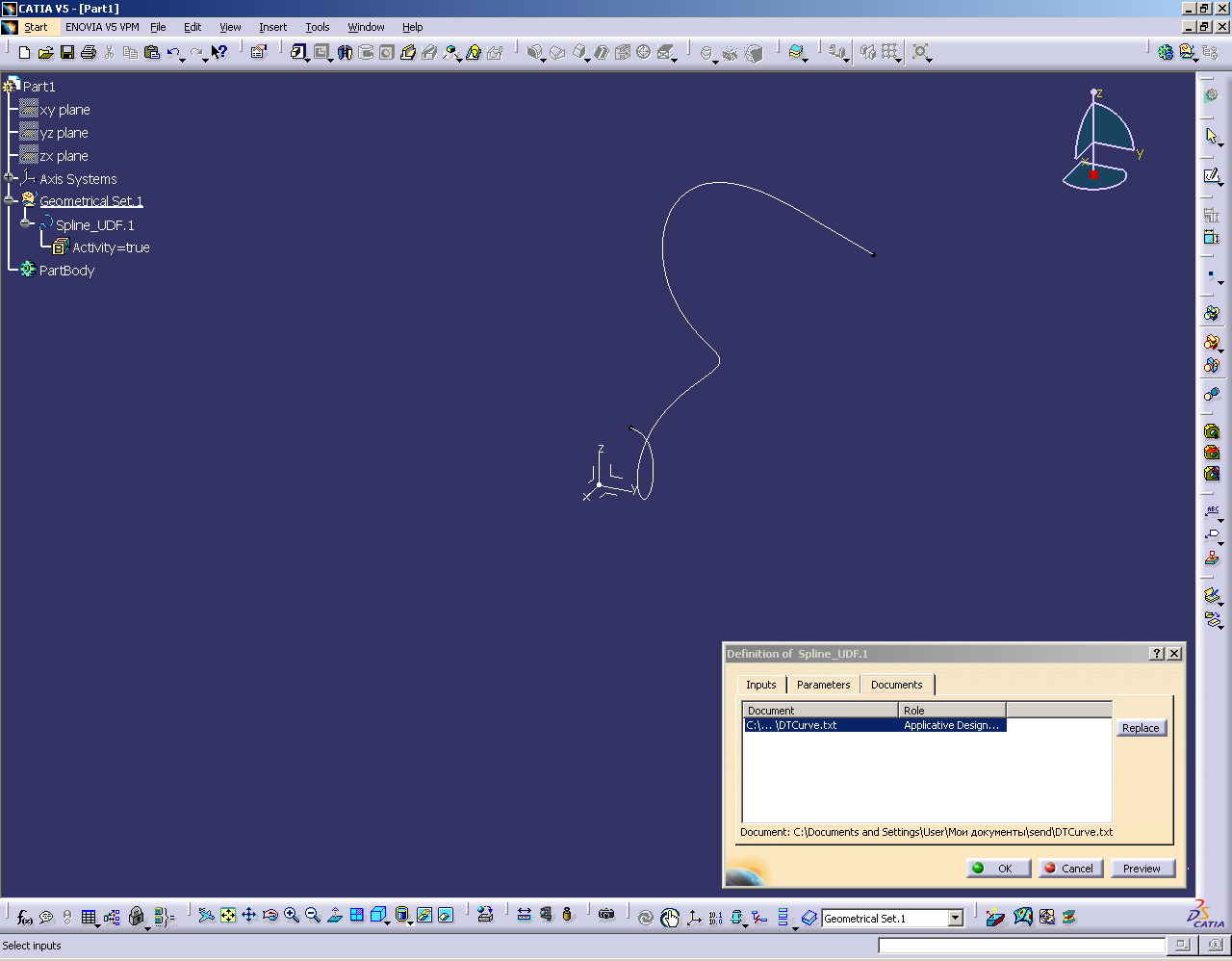Select Part1 root in the tree

pos(38,87)
